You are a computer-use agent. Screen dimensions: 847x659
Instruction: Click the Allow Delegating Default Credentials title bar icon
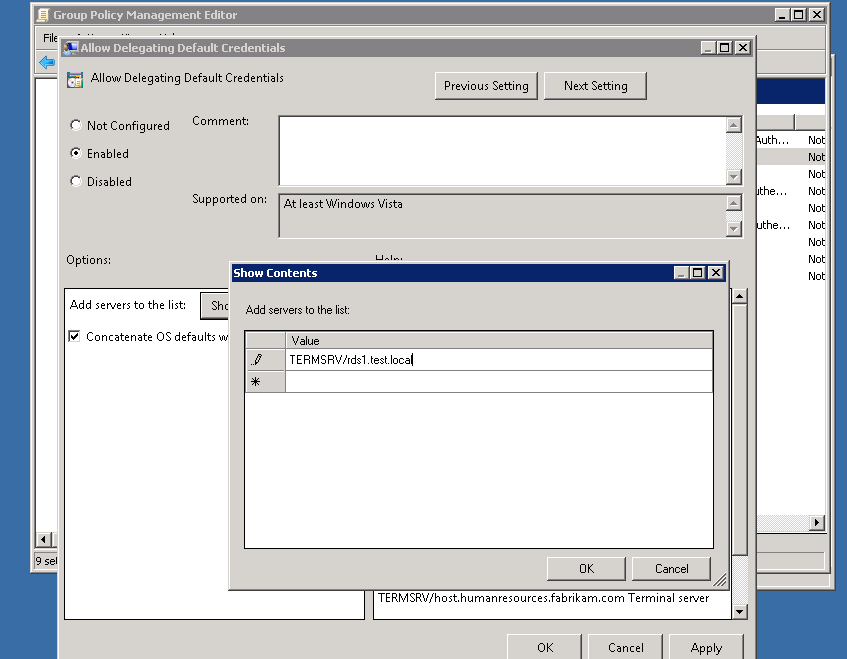coord(70,48)
